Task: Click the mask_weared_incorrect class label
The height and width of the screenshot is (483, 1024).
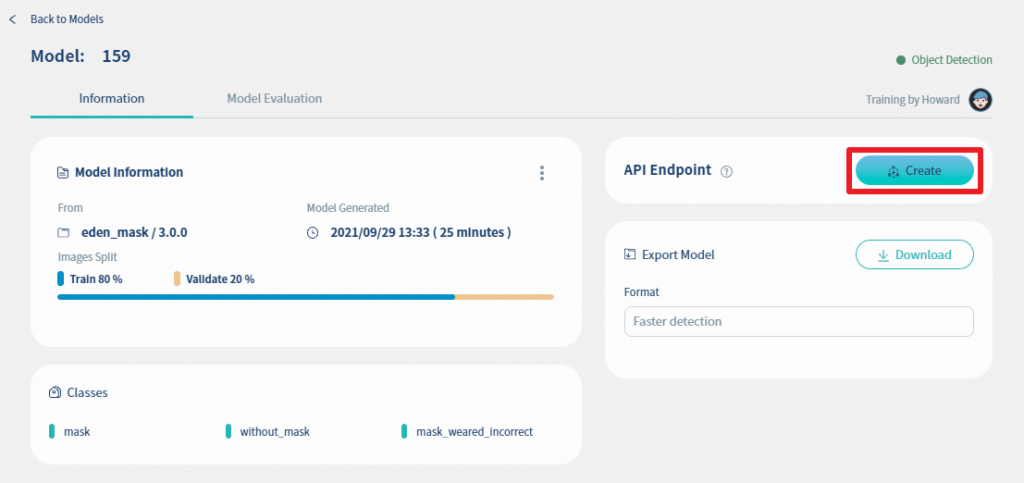Action: 475,431
